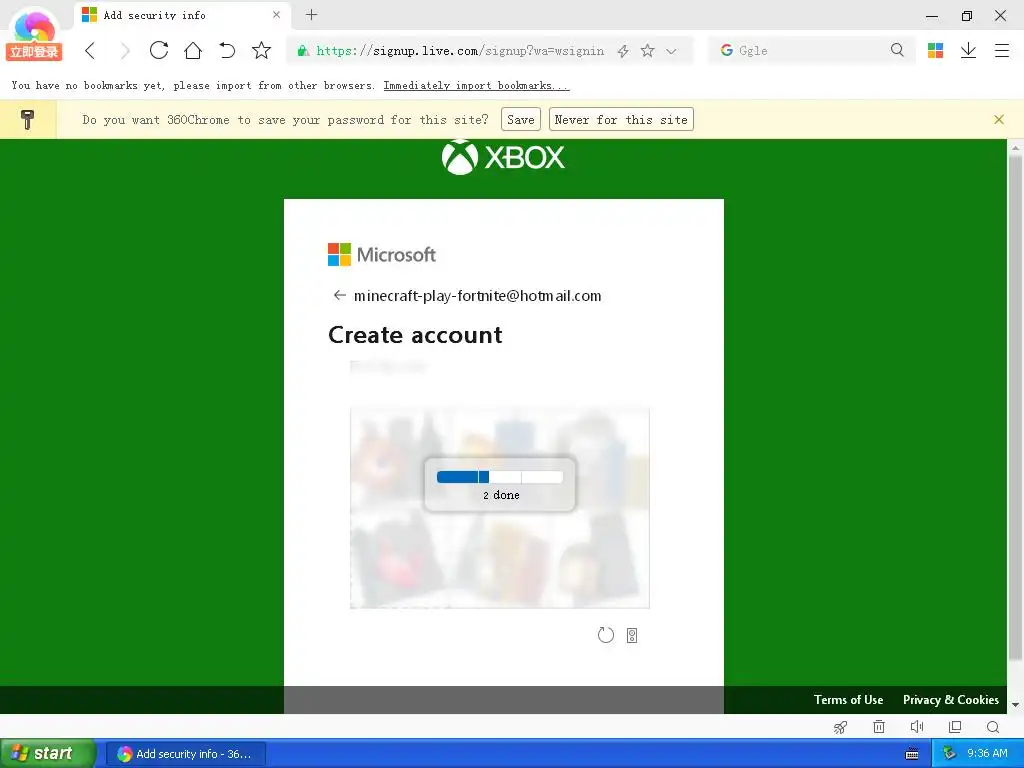Go back using arrow beside email address
1024x768 pixels.
pos(340,295)
